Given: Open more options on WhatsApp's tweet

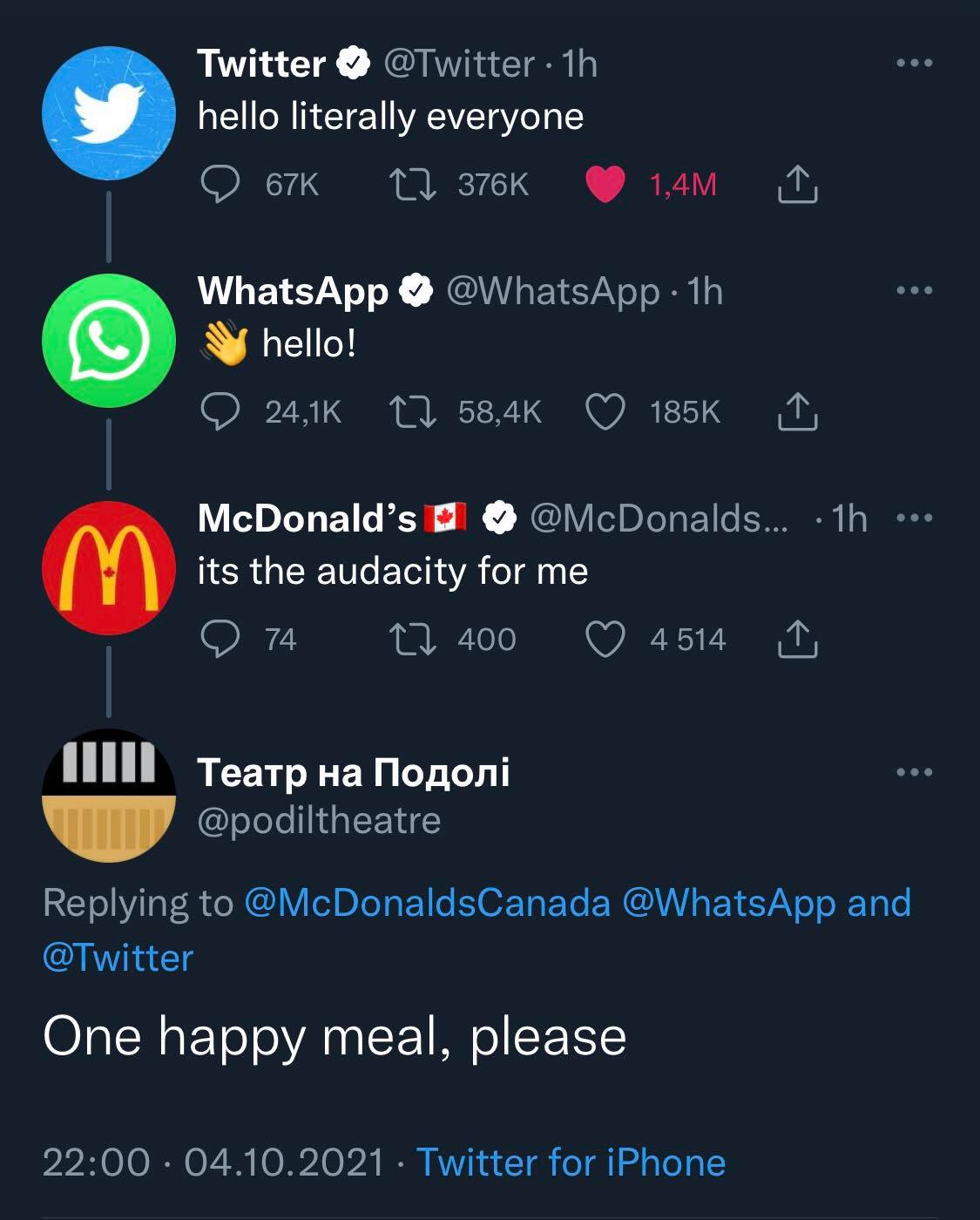Looking at the screenshot, I should [x=915, y=291].
